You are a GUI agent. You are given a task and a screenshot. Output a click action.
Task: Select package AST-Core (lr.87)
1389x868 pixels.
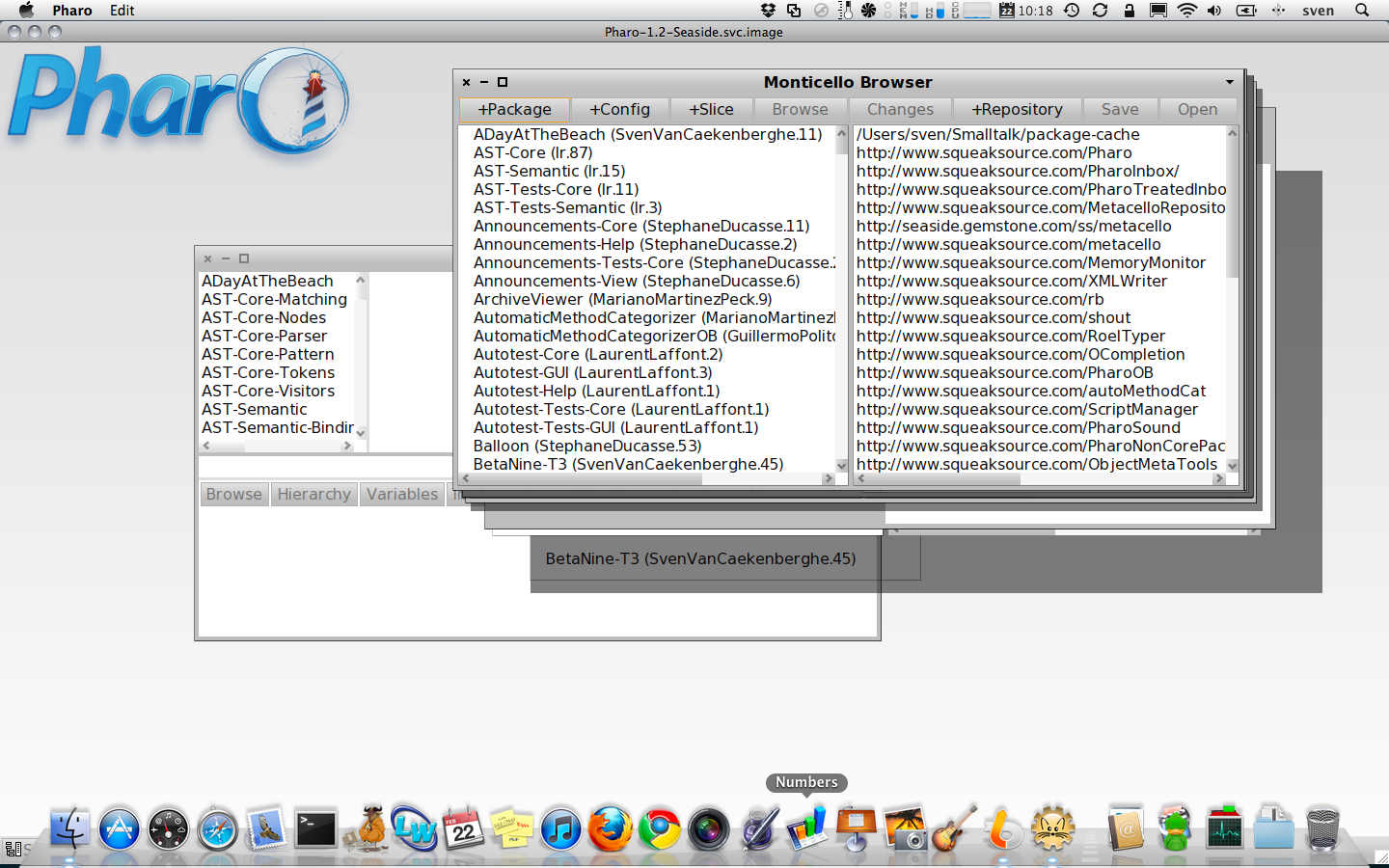533,152
